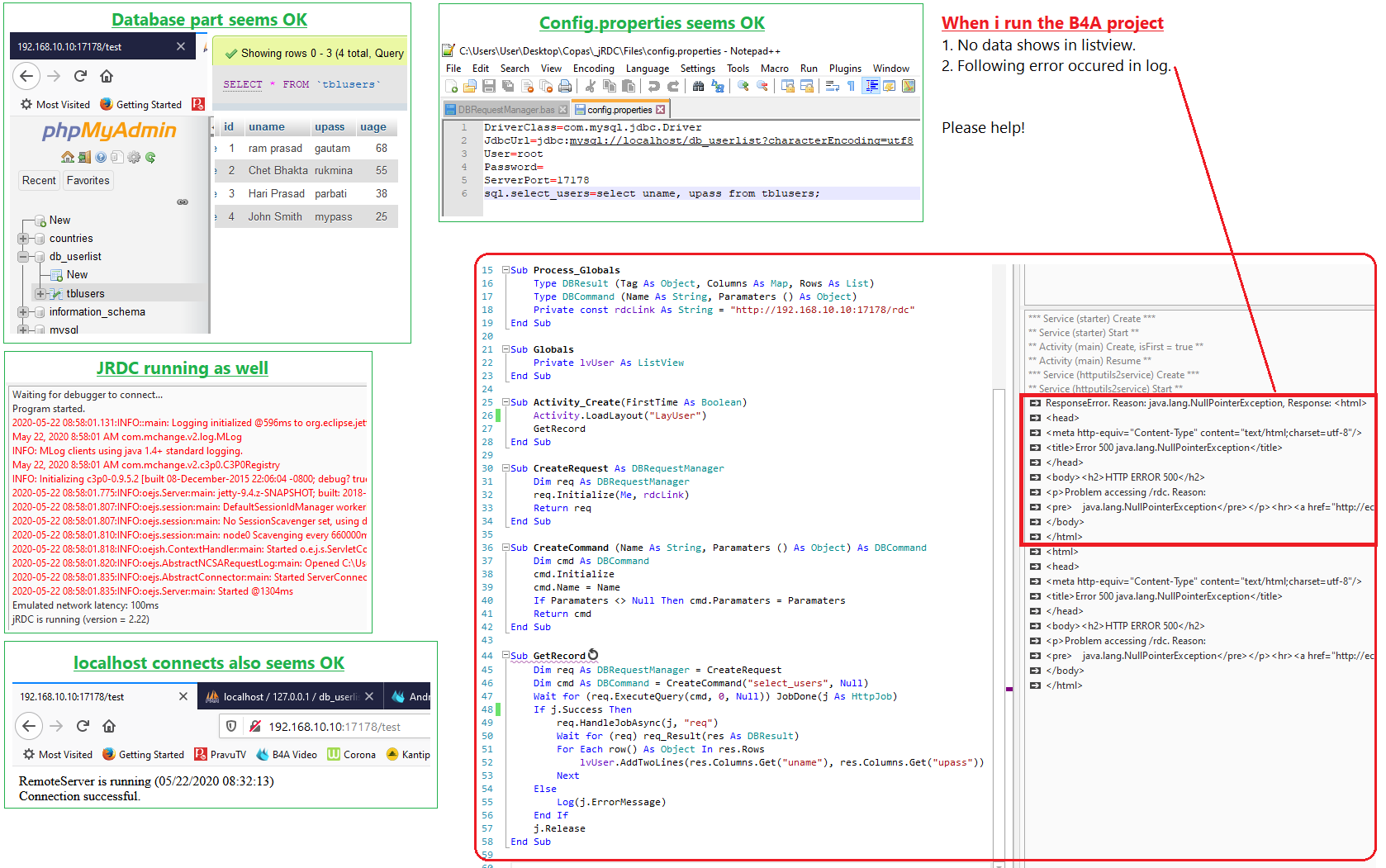Open the Encoding menu in Notepad++
1386x868 pixels.
coord(594,69)
